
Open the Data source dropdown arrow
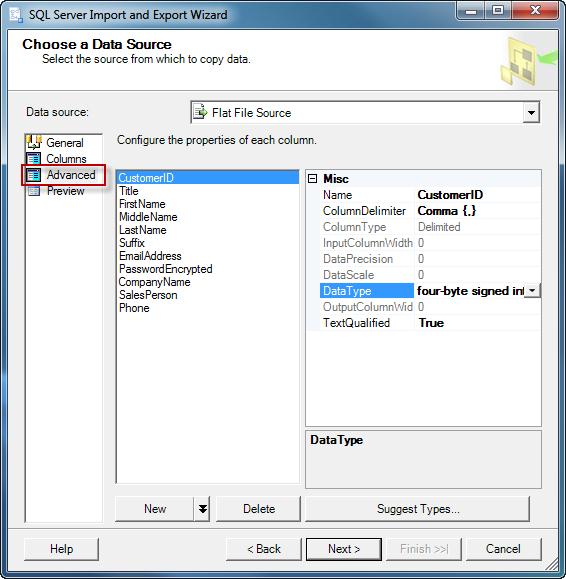click(531, 112)
